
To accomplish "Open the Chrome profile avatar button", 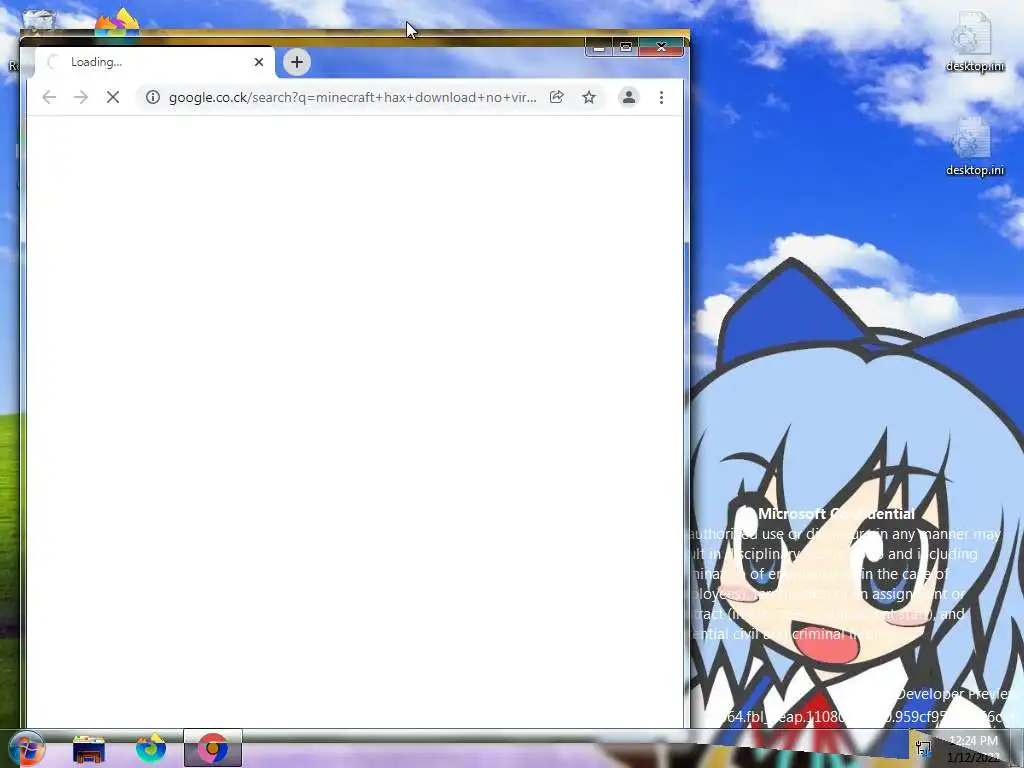I will pos(629,97).
